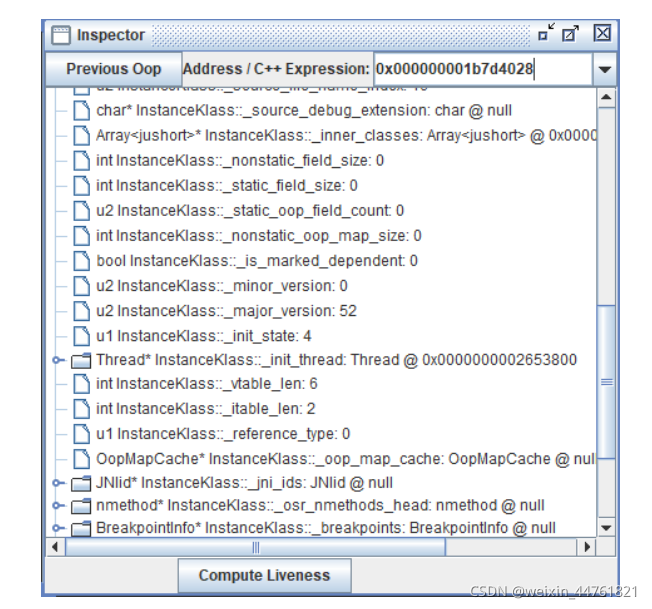This screenshot has height=609, width=652.
Task: Expand the _breakpoints BreakpointInfo node
Action: tap(58, 528)
